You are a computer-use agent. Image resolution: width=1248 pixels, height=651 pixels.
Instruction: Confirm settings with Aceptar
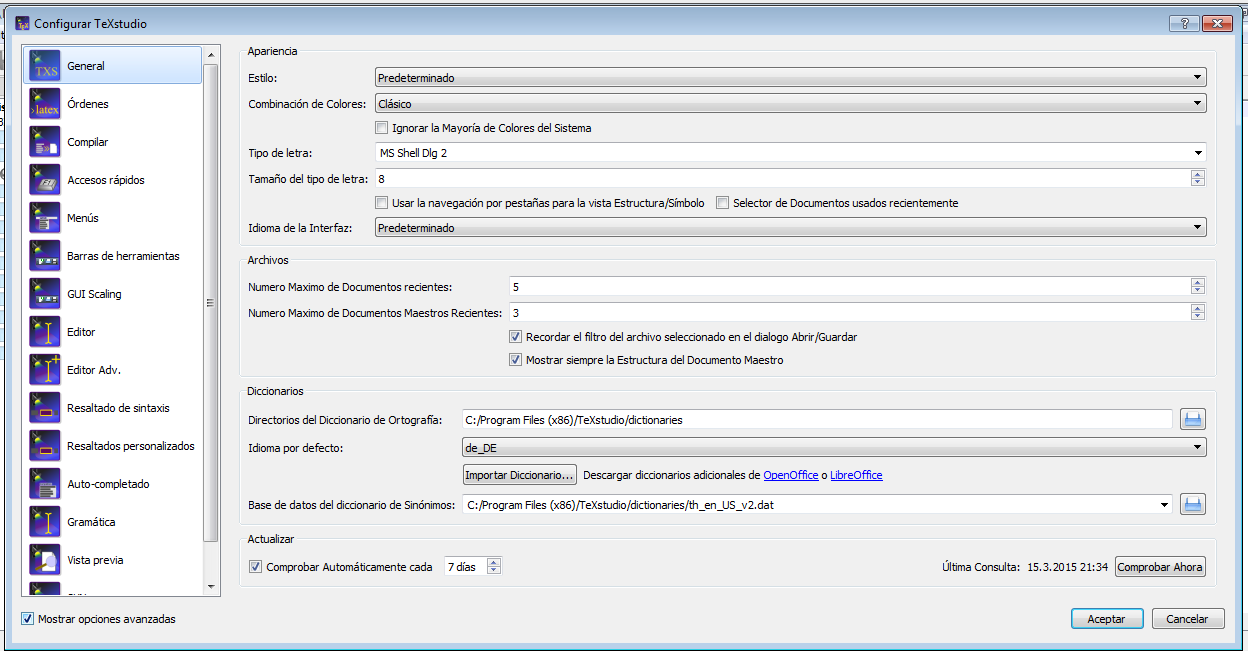(x=1106, y=619)
